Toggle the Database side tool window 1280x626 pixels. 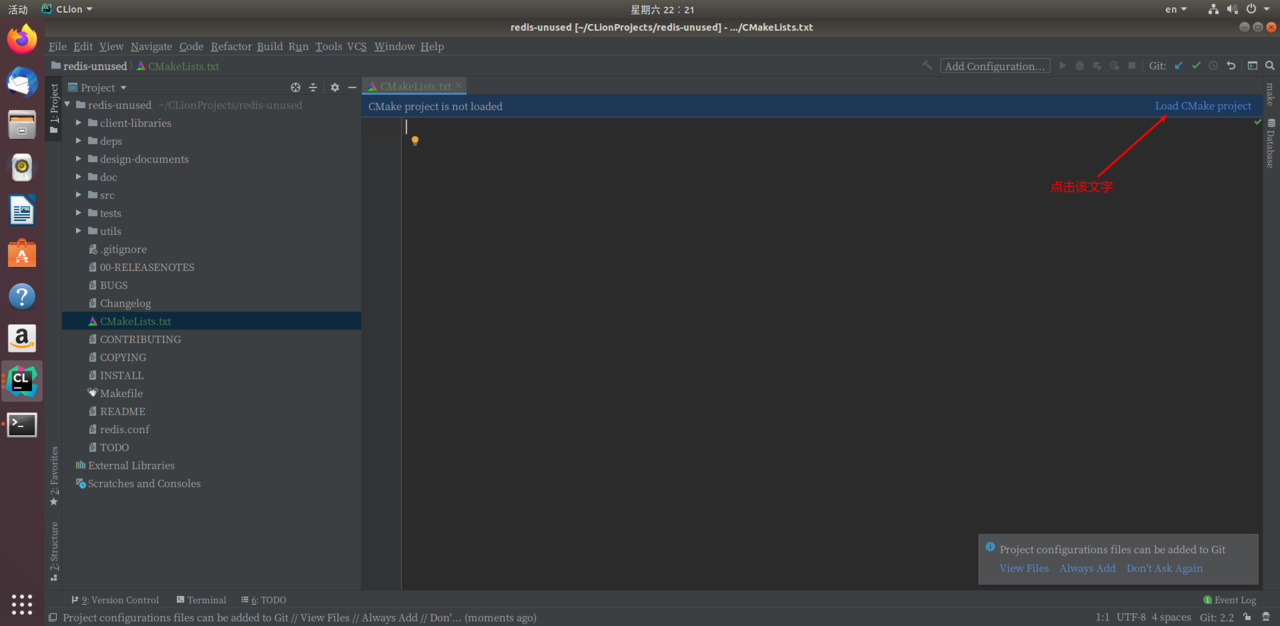(1270, 144)
